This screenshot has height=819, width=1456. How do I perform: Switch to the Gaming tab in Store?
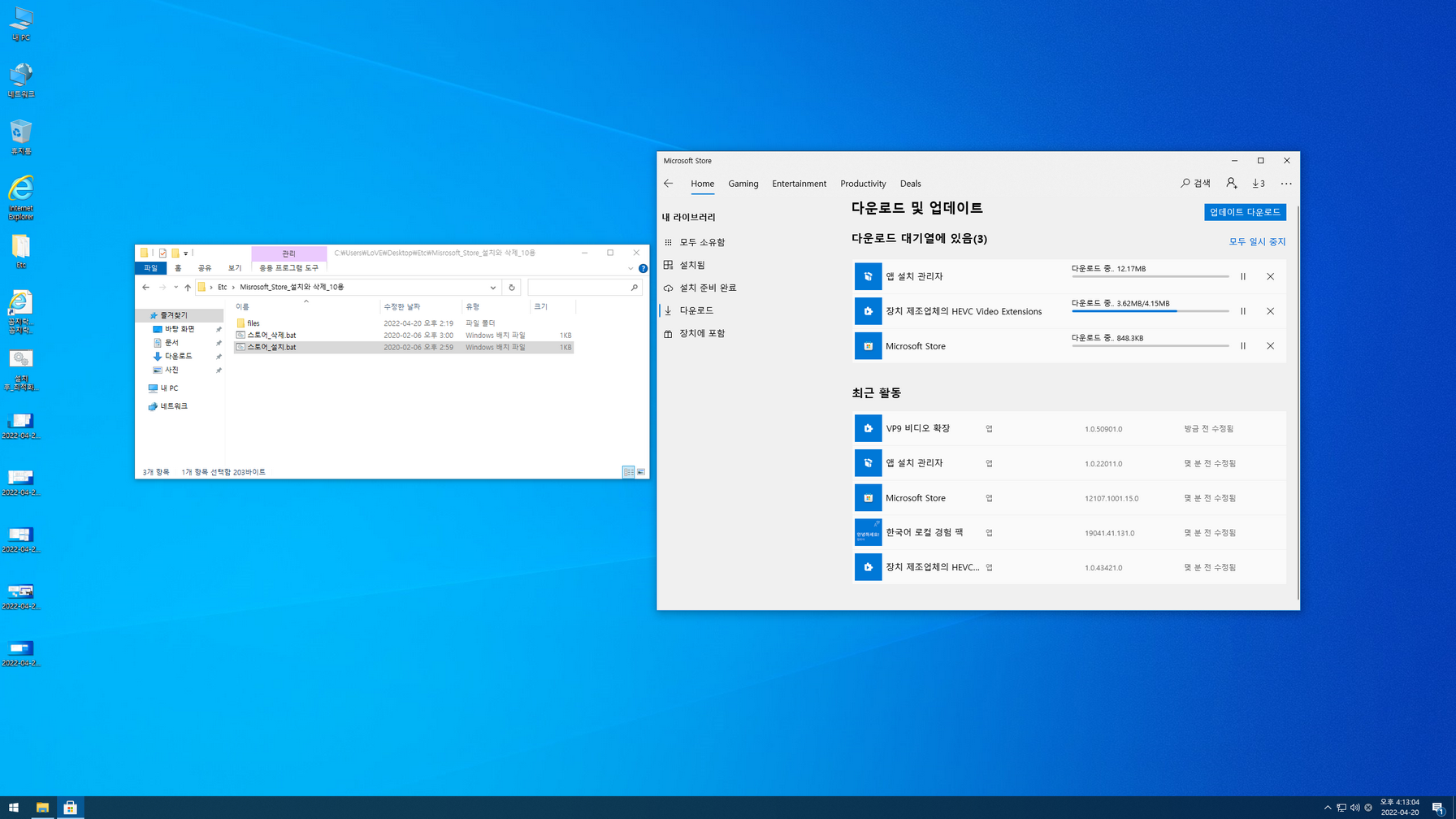tap(743, 184)
